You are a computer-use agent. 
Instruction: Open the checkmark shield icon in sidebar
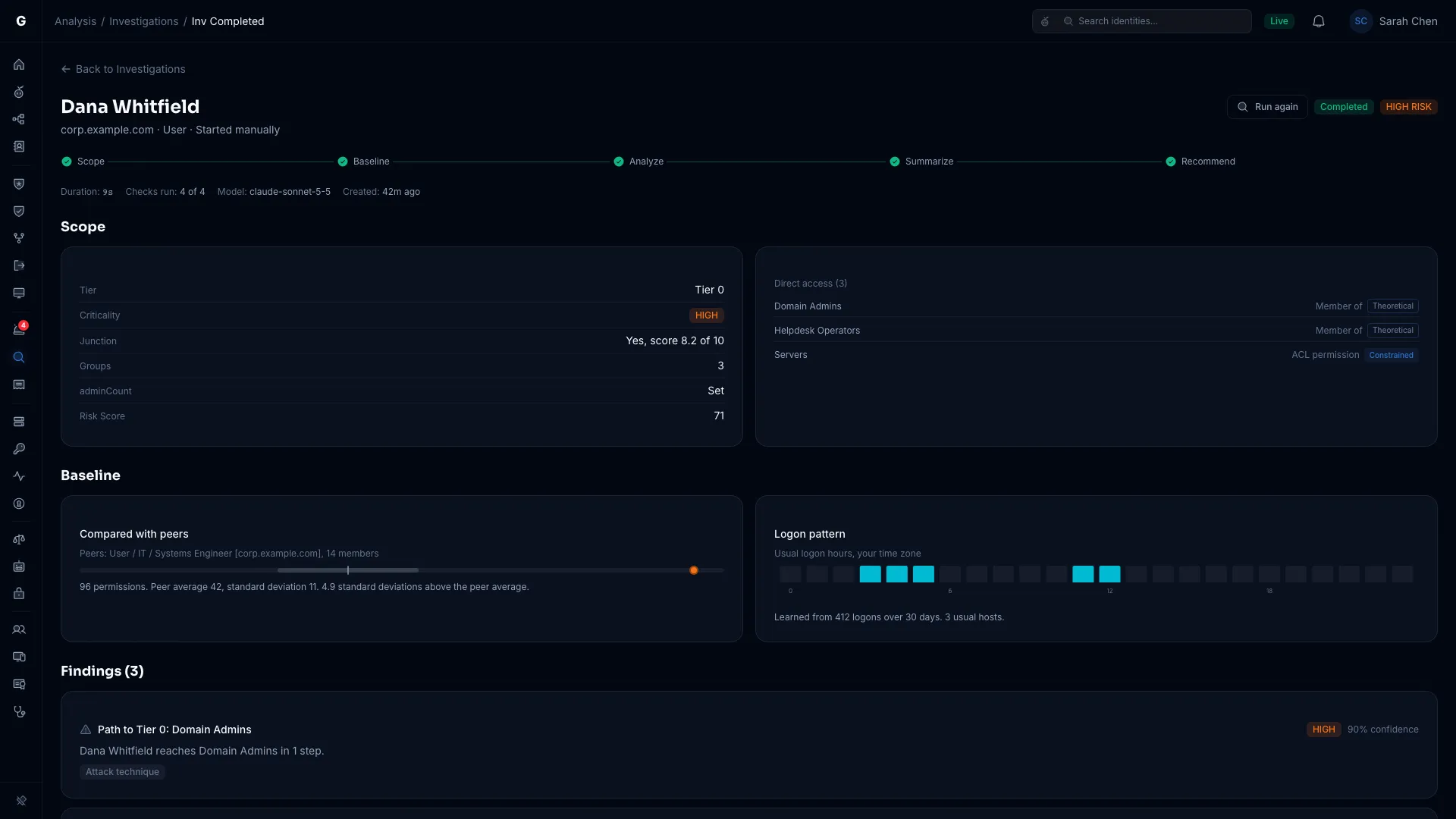click(x=19, y=211)
